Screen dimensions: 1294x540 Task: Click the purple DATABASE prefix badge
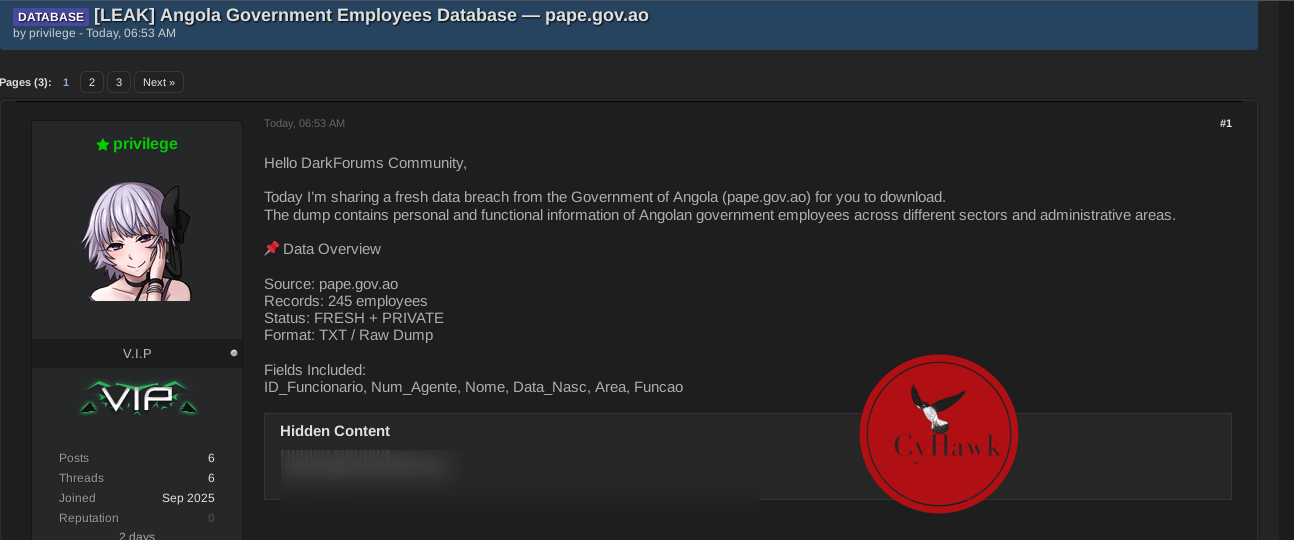point(51,16)
